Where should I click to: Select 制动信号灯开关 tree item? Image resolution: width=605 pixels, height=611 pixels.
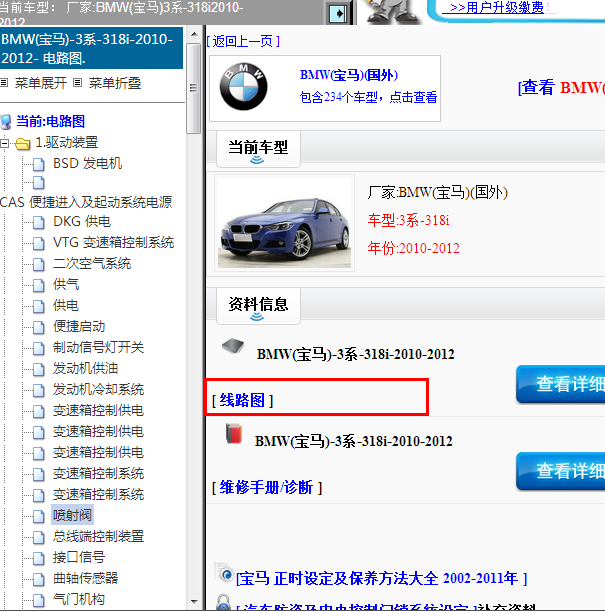pos(99,347)
